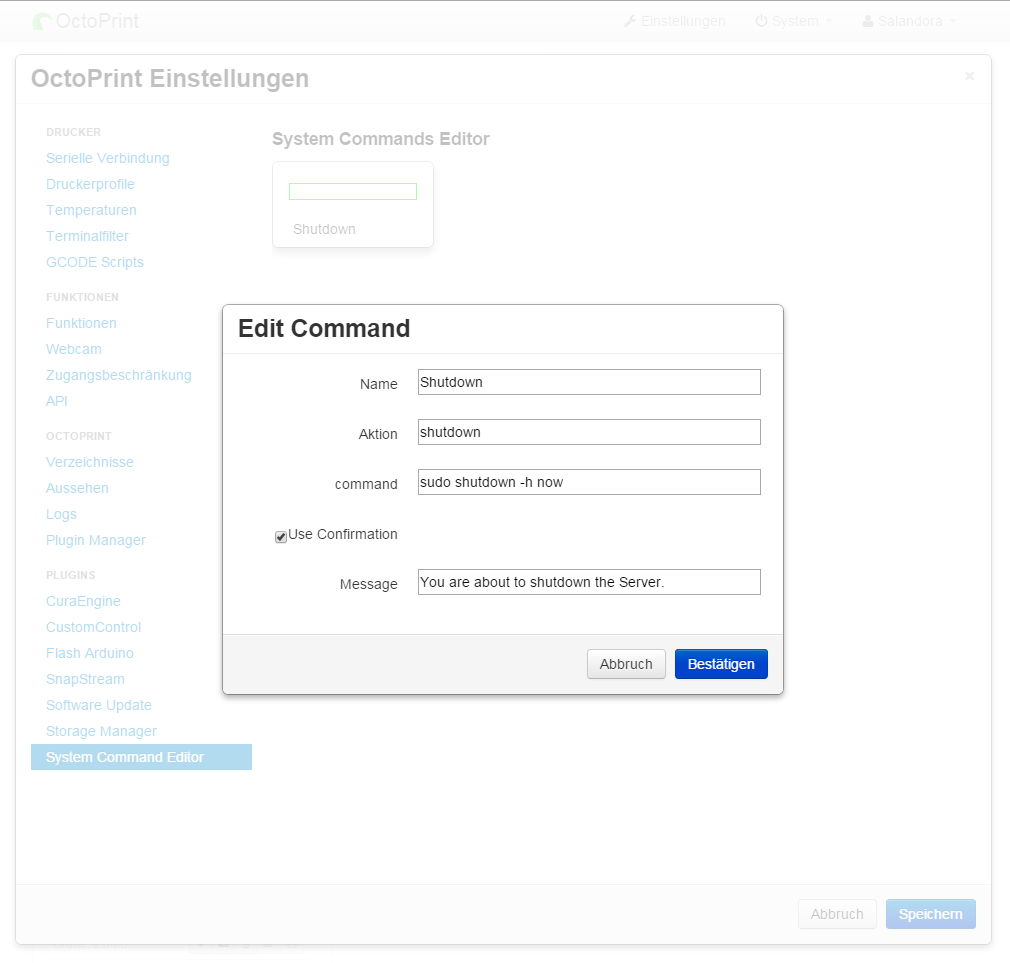Open Software Update settings
The image size is (1010, 963).
tap(99, 705)
